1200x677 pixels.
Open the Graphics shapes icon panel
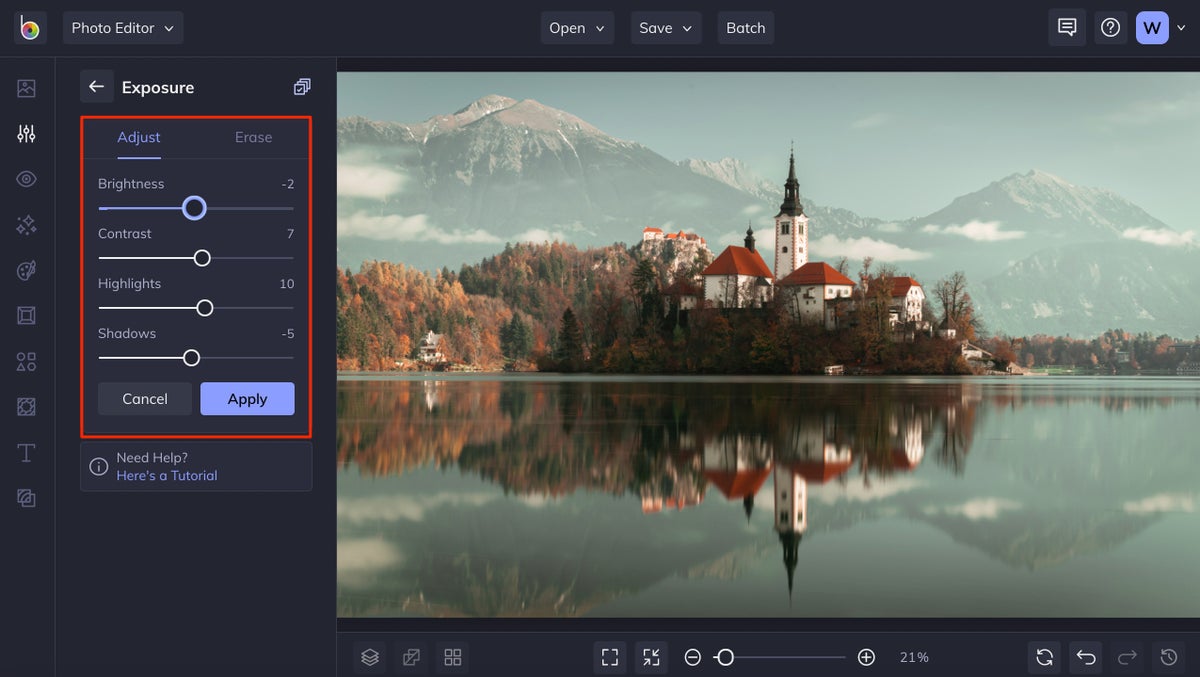tap(26, 361)
